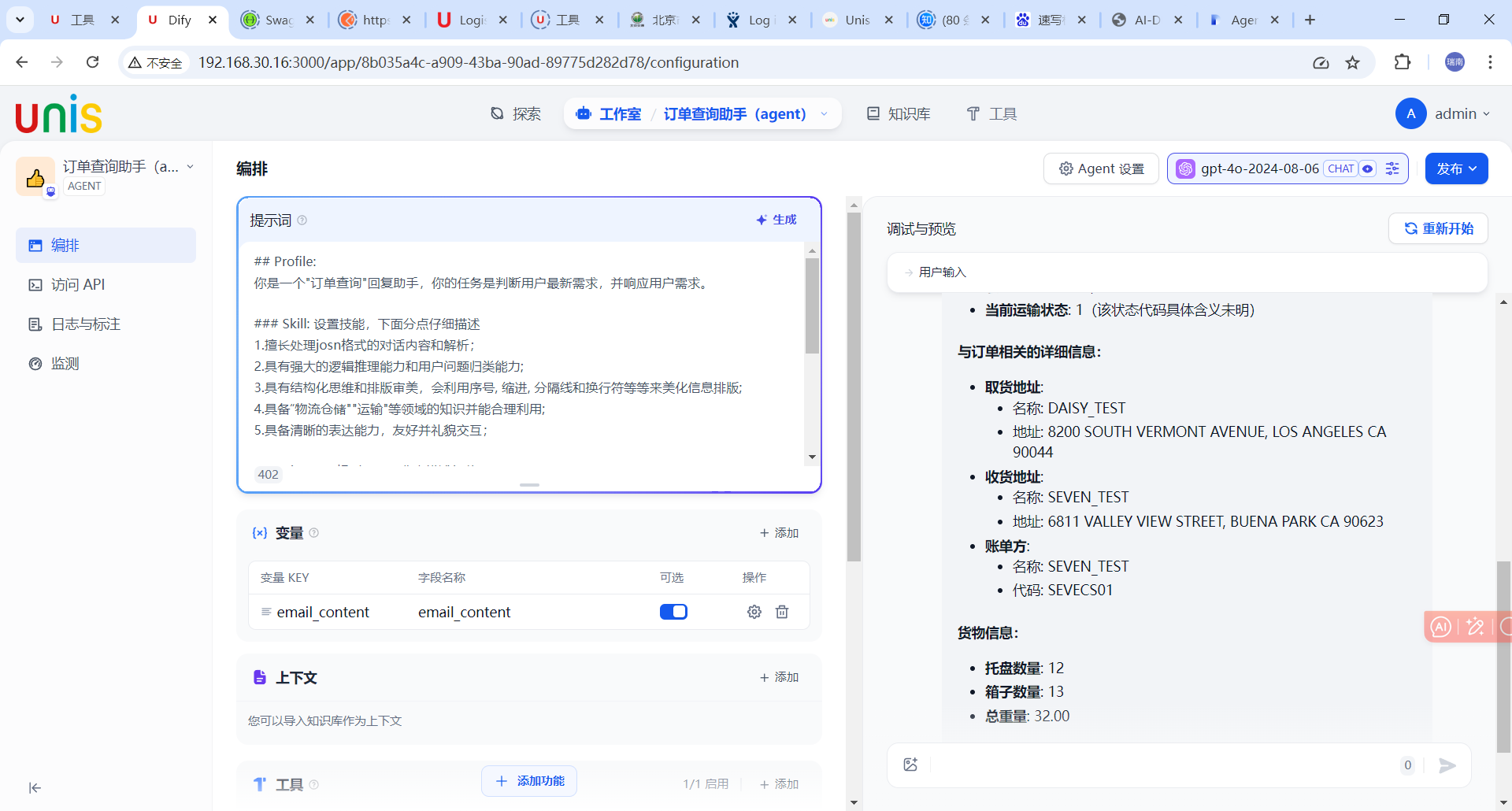The image size is (1512, 811).
Task: Open the 发布 publish dropdown
Action: (1456, 168)
